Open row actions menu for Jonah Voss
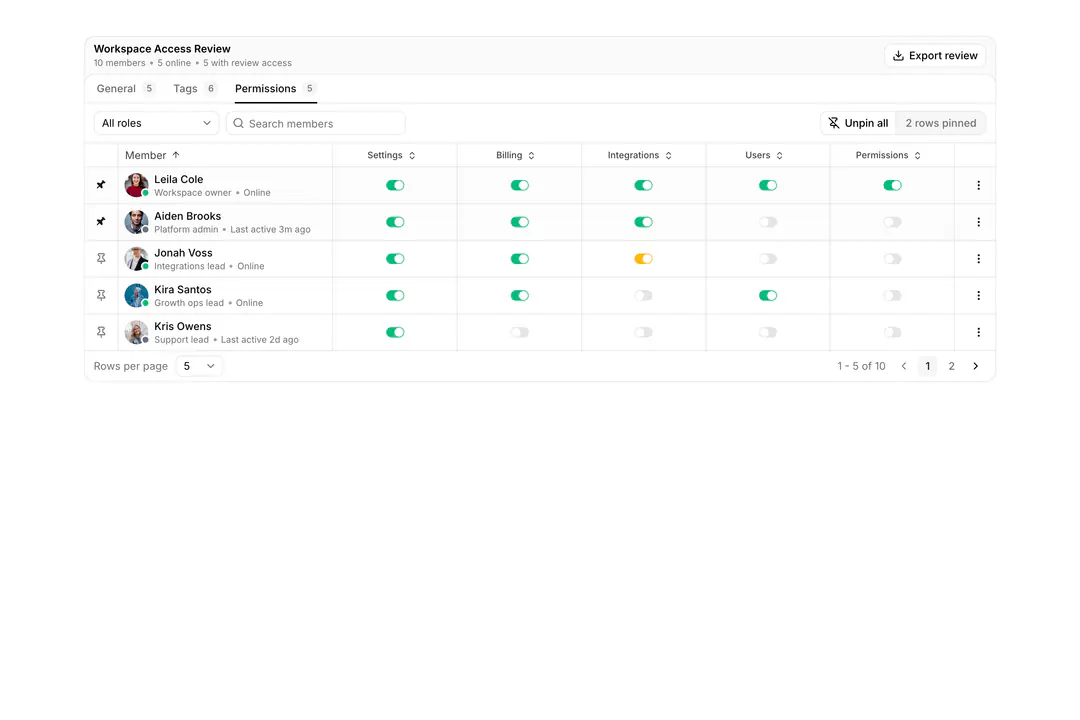This screenshot has height=720, width=1080. pos(978,258)
